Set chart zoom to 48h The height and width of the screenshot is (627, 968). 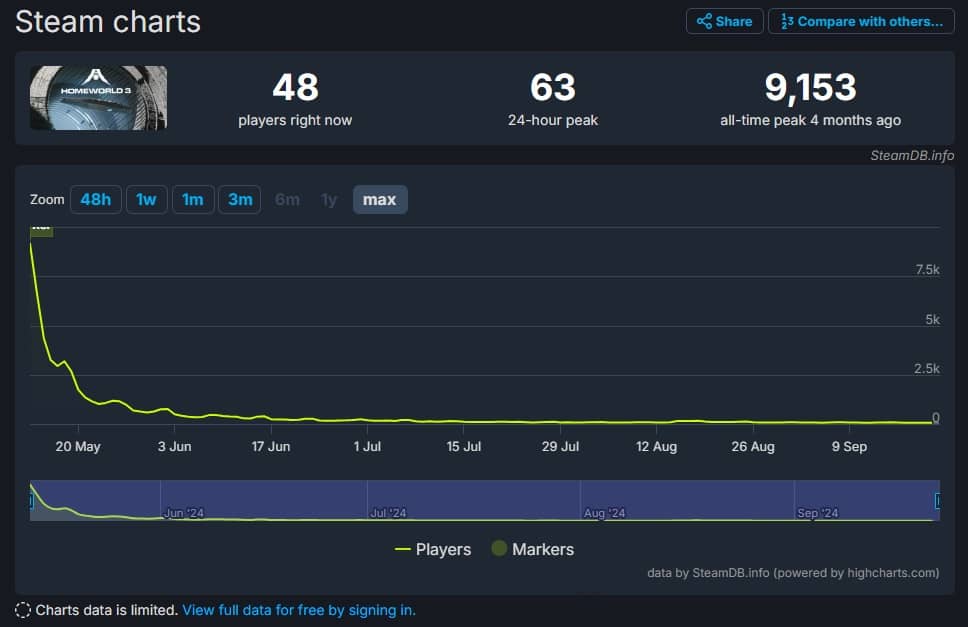[x=96, y=199]
